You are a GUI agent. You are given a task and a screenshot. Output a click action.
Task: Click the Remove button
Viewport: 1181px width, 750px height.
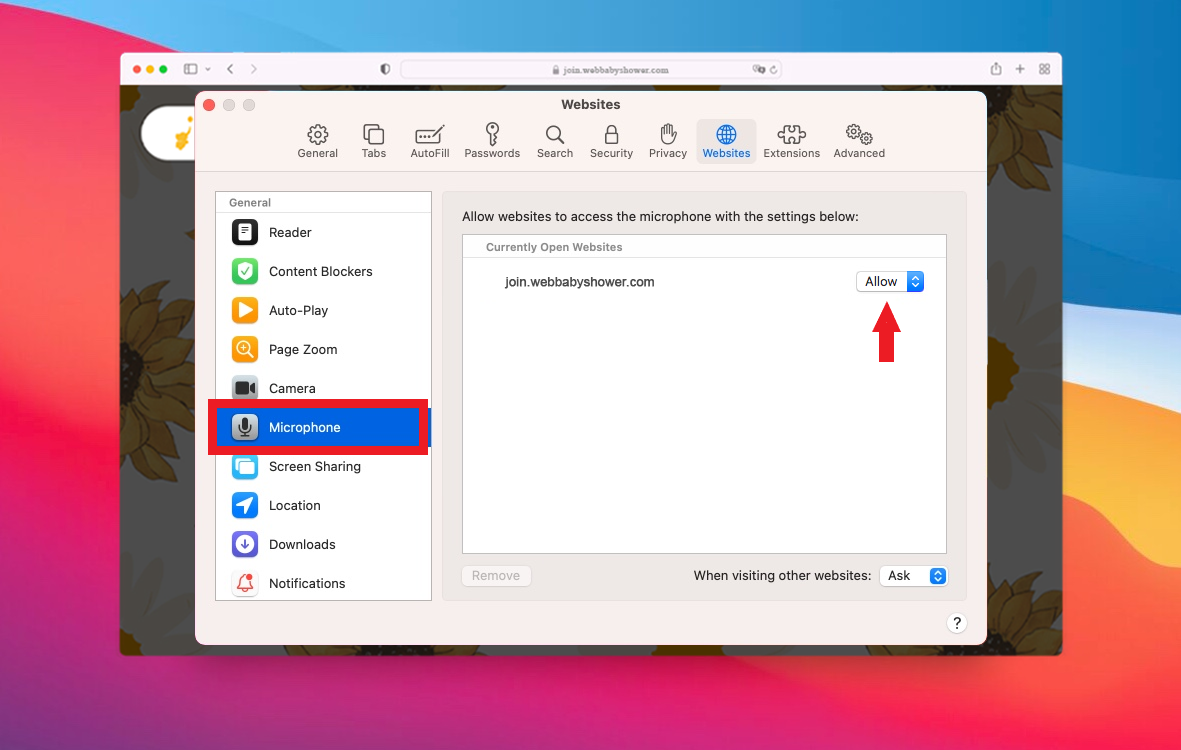496,576
